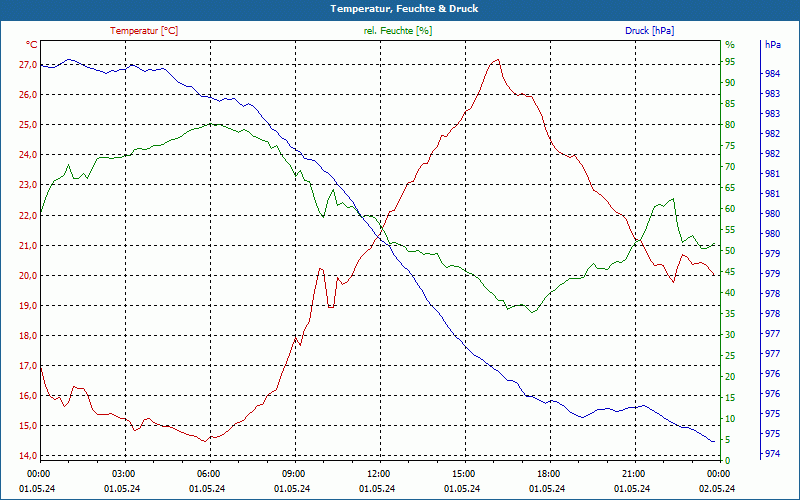This screenshot has width=800, height=500.
Task: Click the '23,0' temperature axis value
Action: point(29,185)
